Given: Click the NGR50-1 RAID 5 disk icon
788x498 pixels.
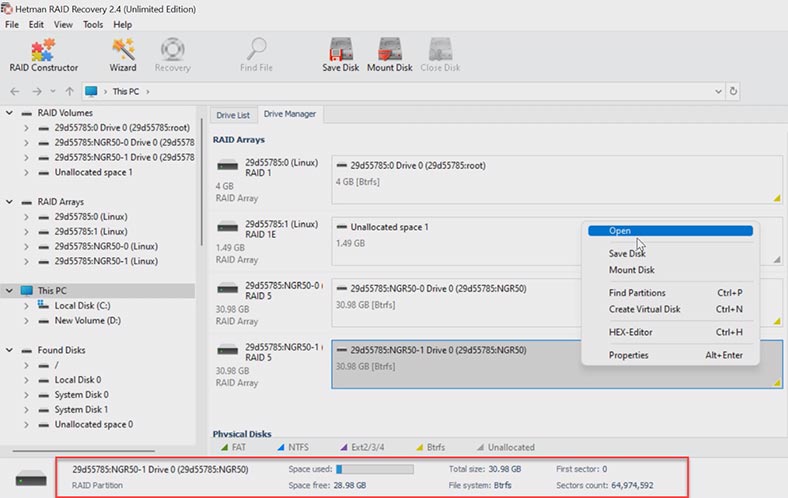Looking at the screenshot, I should (x=228, y=350).
